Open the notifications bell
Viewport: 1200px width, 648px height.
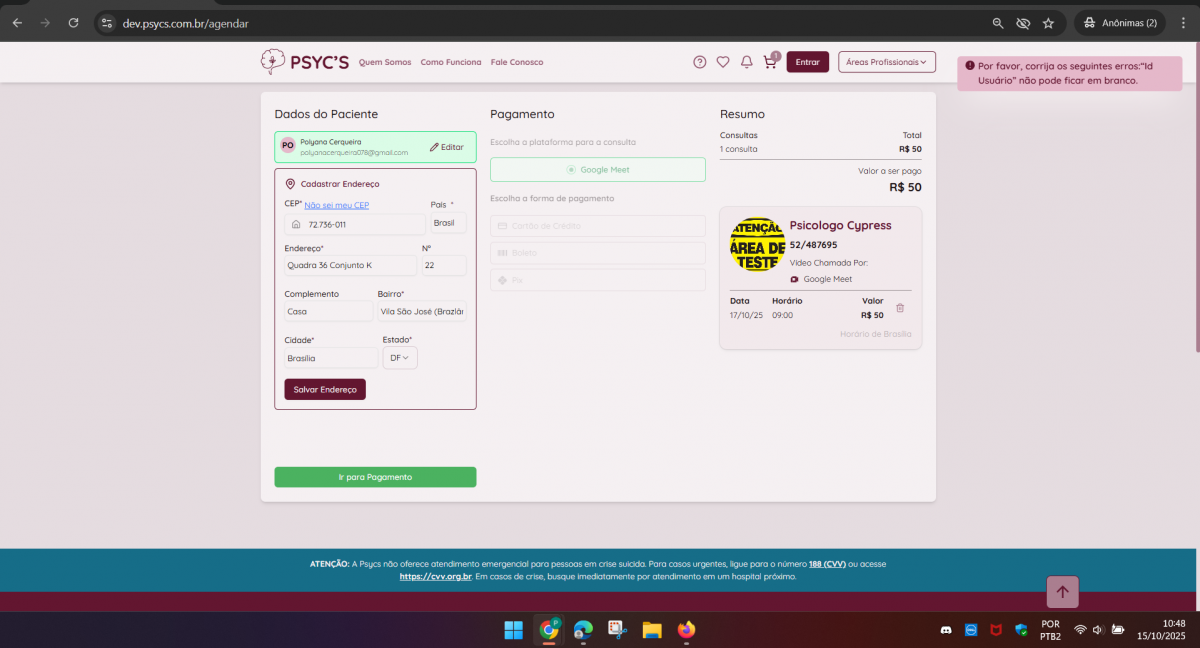point(746,62)
